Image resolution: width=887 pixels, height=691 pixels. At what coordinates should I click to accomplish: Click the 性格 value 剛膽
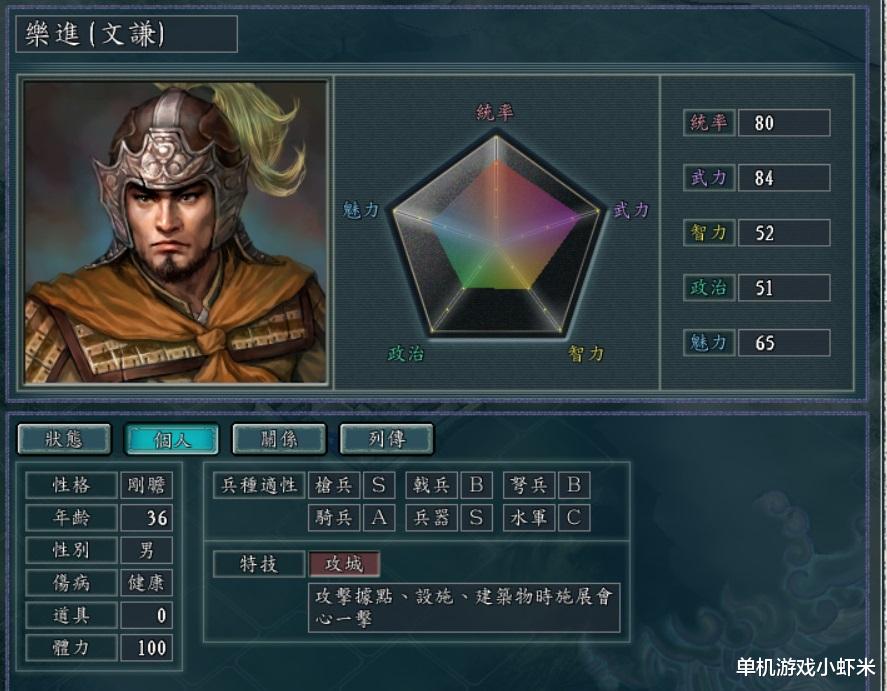click(146, 485)
